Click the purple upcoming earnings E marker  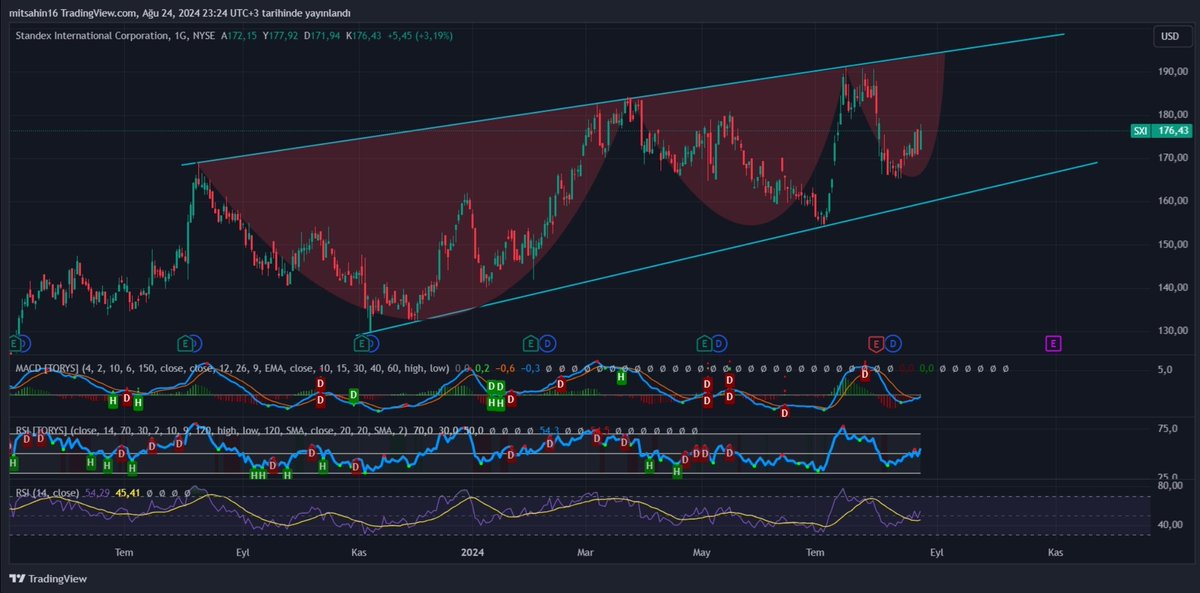[x=1053, y=344]
